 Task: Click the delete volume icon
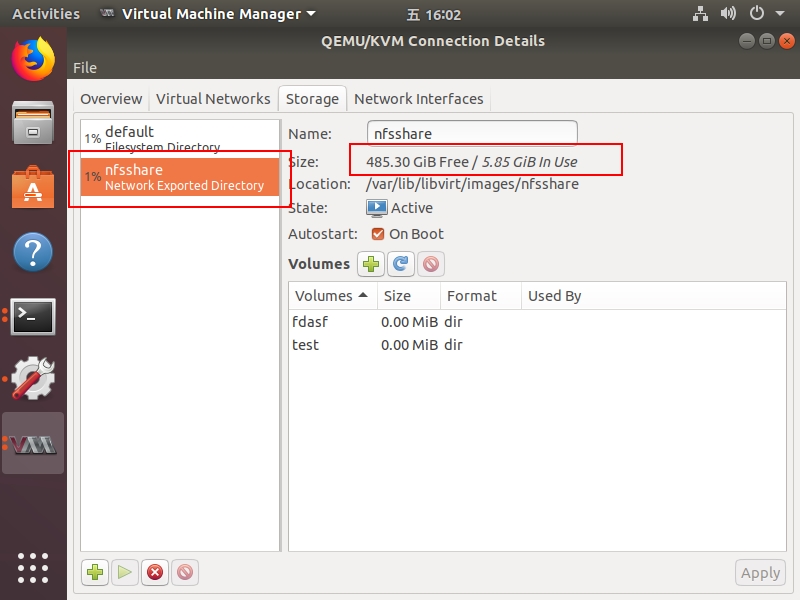430,264
